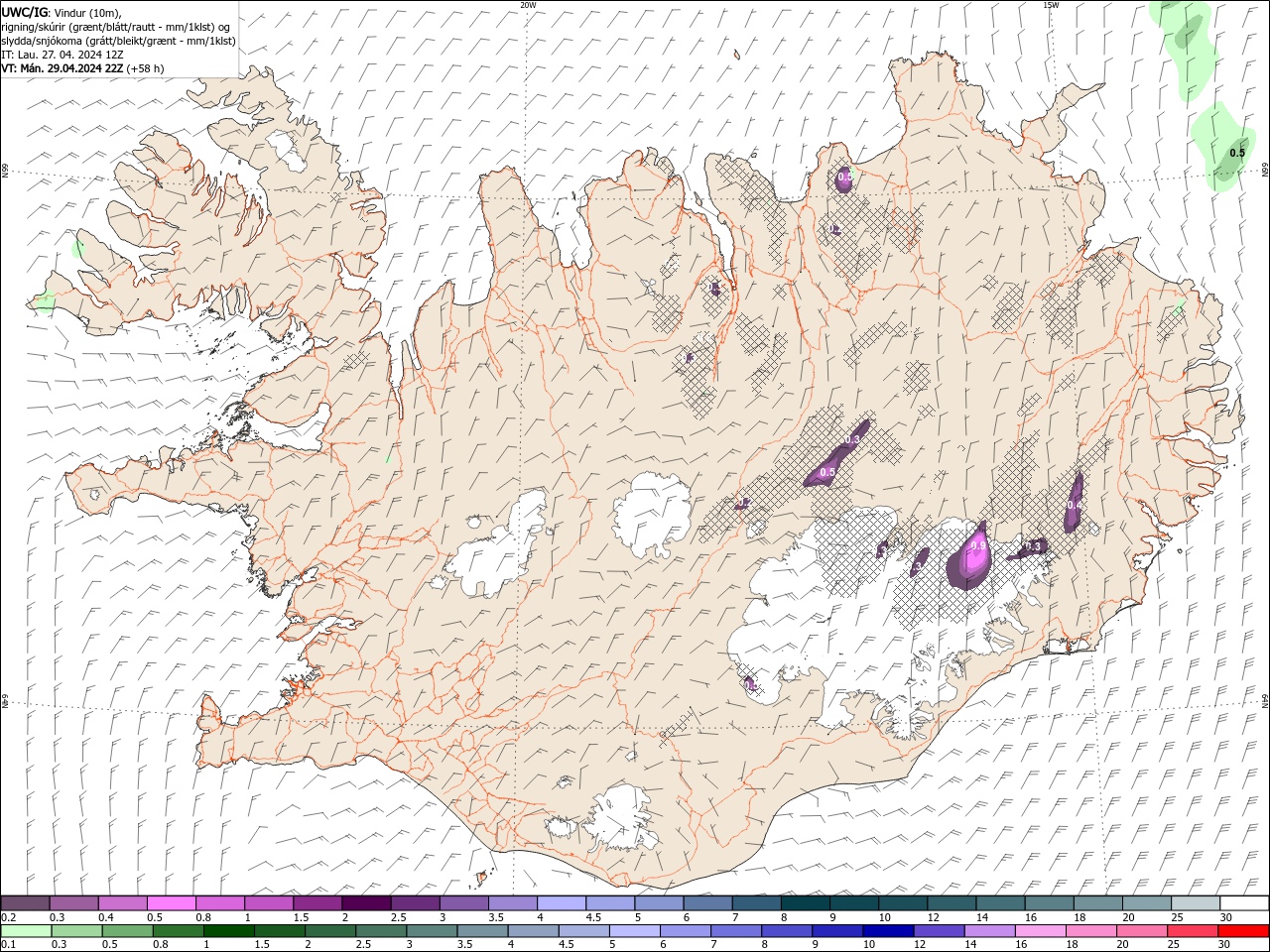Click the periwinkle 4–4.5 swatch in upper legend

(x=561, y=903)
